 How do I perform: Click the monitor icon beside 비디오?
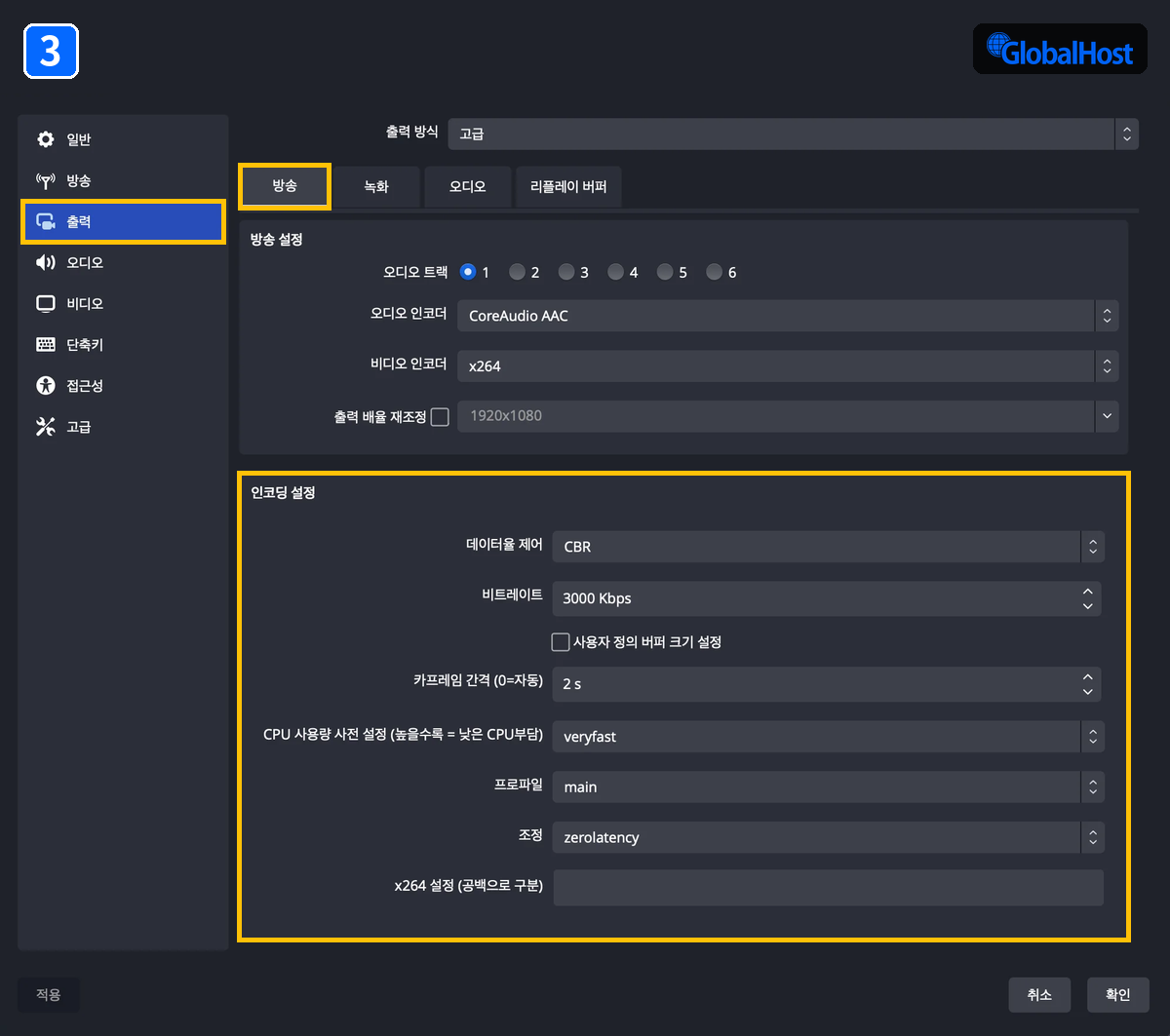point(46,304)
